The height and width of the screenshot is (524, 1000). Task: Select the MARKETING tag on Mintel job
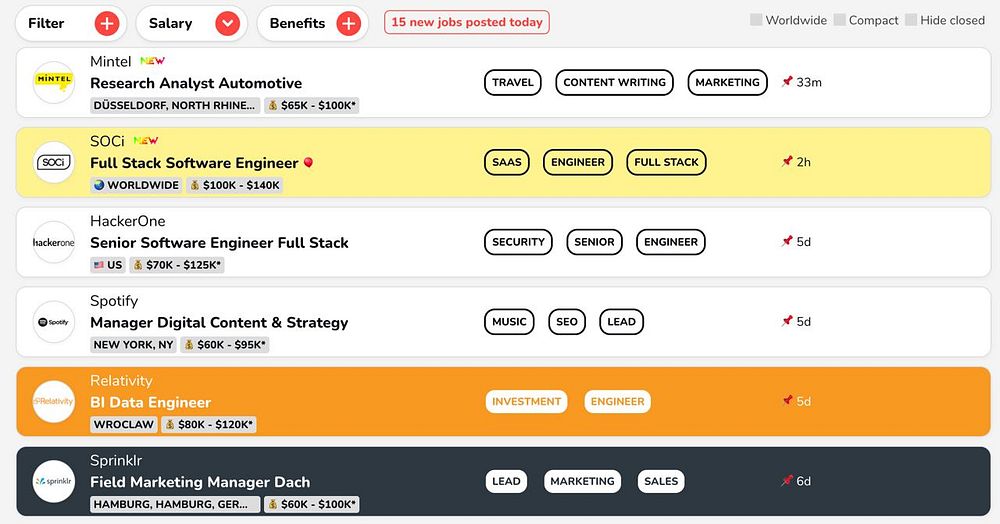click(x=727, y=82)
